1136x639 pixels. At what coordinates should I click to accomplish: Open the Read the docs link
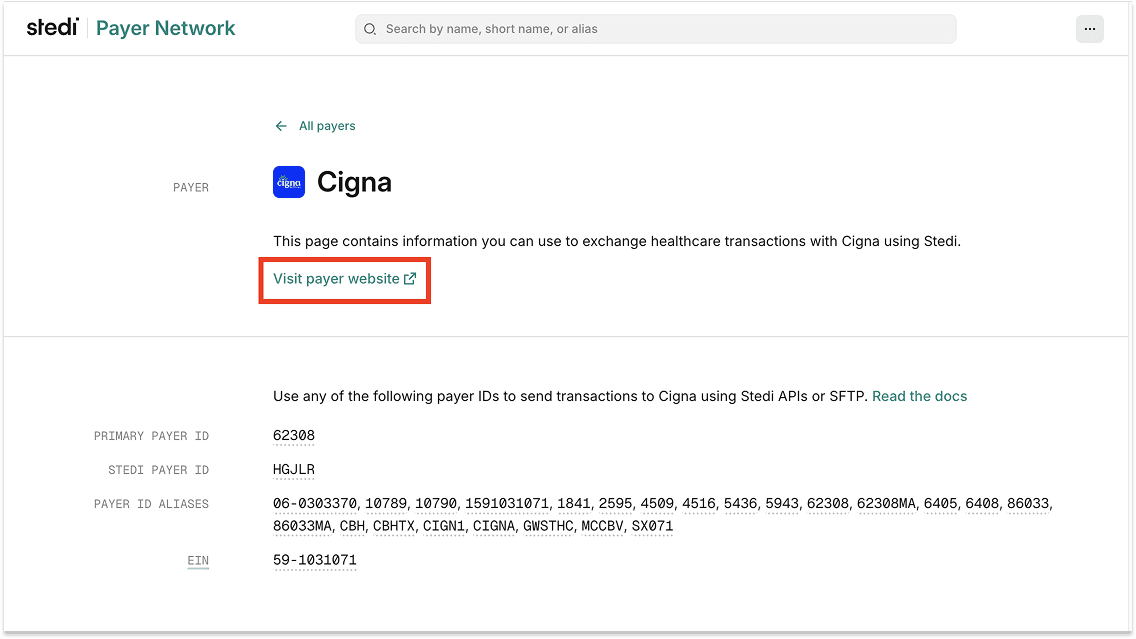[919, 396]
